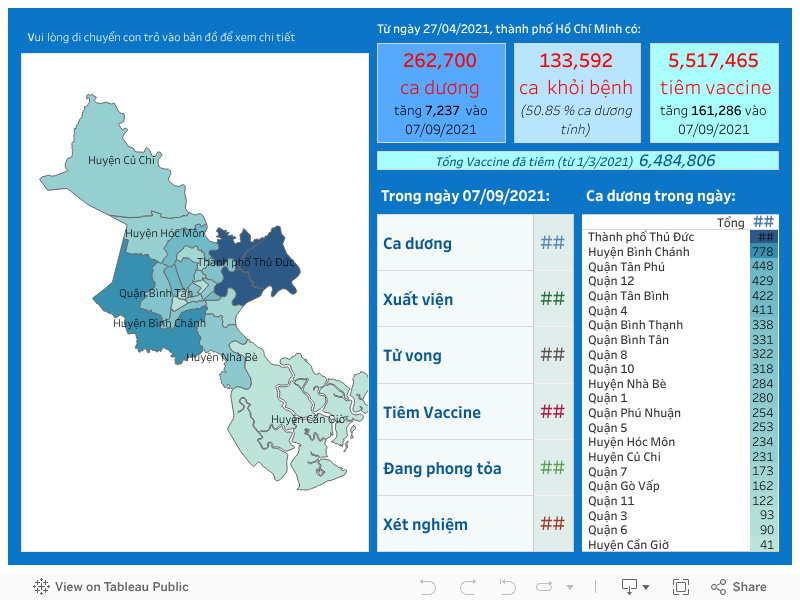Click value 41 in the Huyện Cần Giờ row
800x600 pixels.
(767, 544)
